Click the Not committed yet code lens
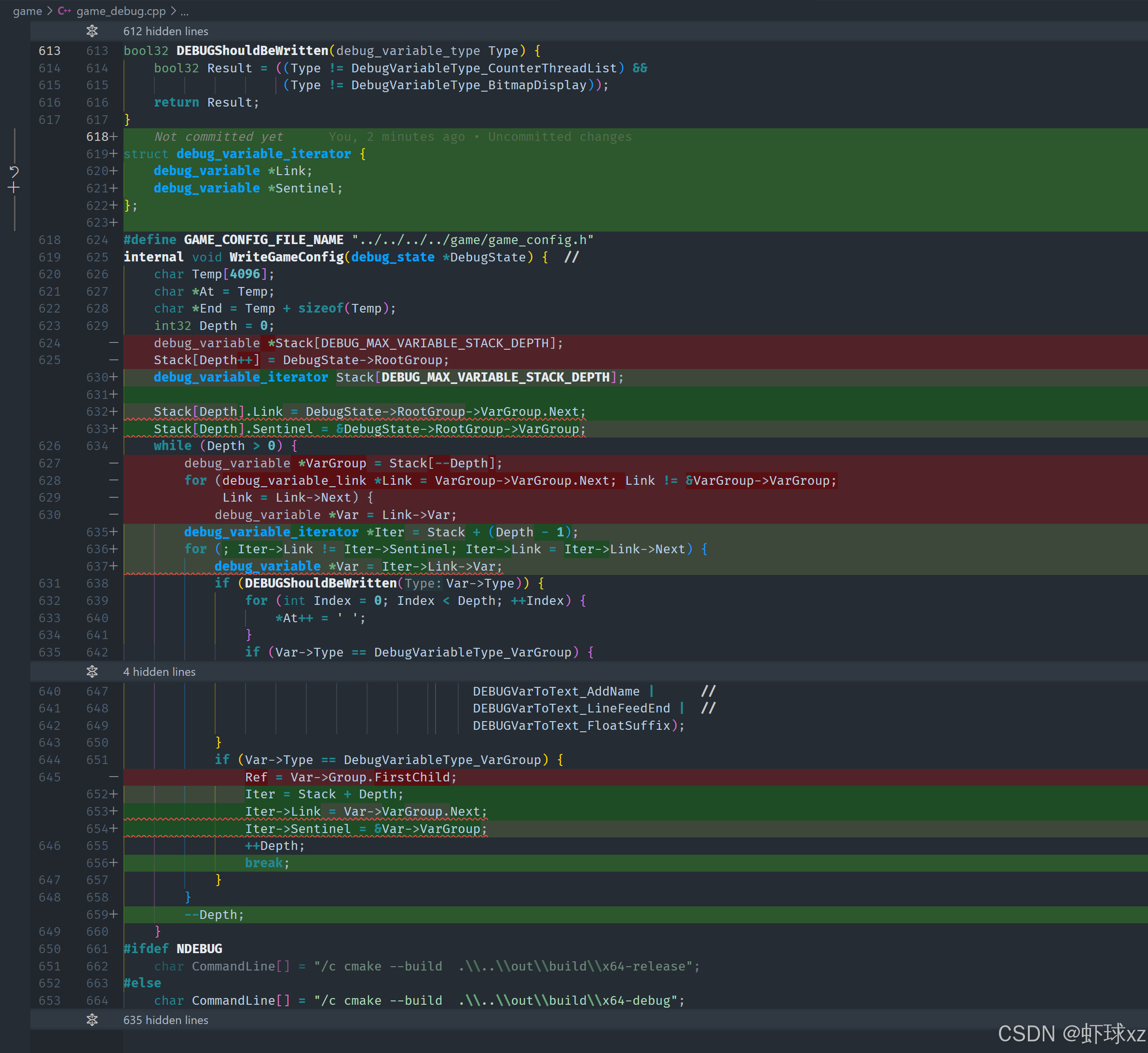Image resolution: width=1148 pixels, height=1053 pixels. click(218, 137)
